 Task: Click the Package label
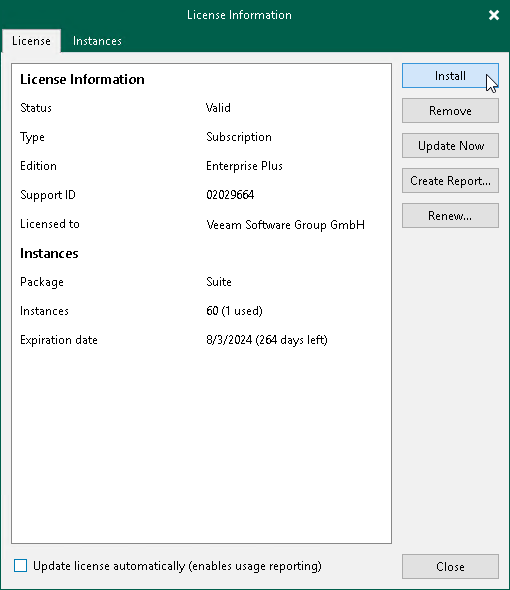[x=42, y=282]
